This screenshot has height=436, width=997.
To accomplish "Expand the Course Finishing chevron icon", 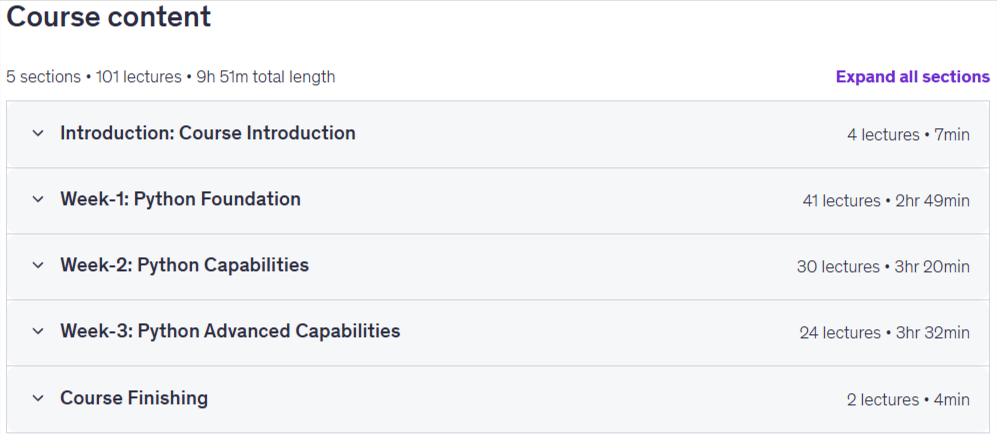I will (x=38, y=399).
